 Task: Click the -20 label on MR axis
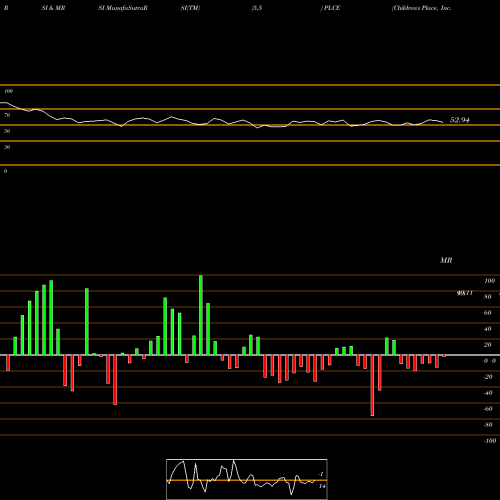tap(488, 377)
